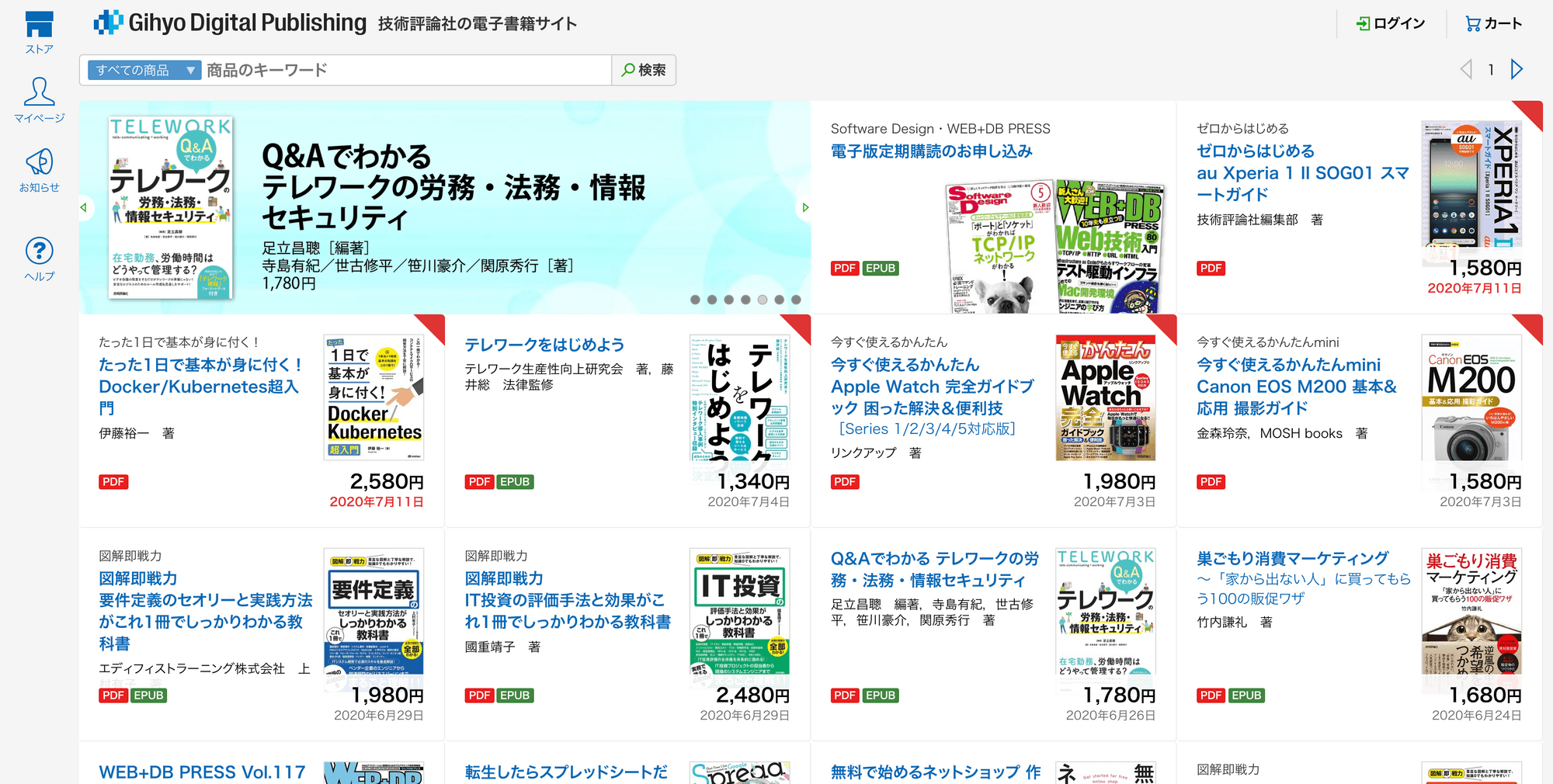
Task: Open テレワークをはじめよう book title link
Action: [x=544, y=345]
